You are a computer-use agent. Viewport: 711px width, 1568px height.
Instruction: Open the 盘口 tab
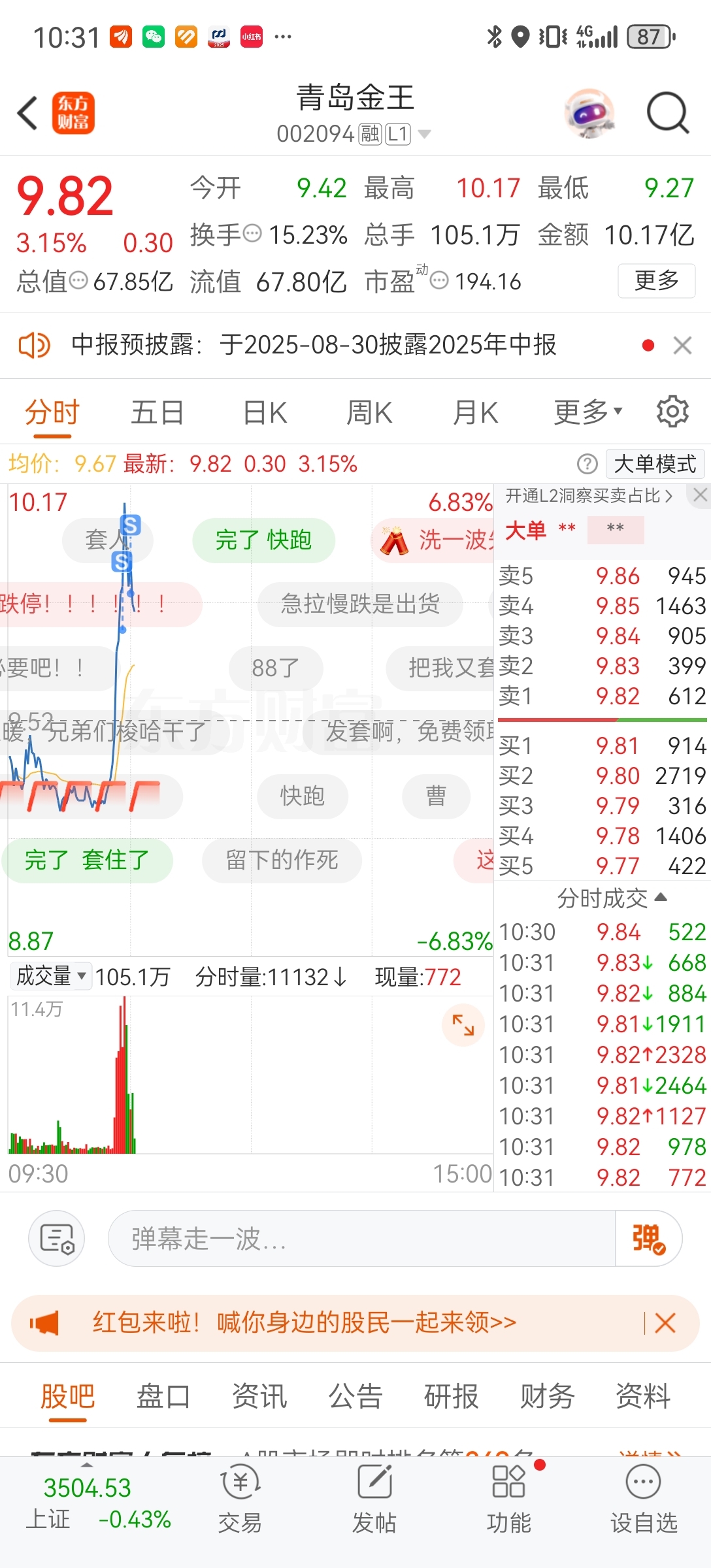[x=163, y=1396]
